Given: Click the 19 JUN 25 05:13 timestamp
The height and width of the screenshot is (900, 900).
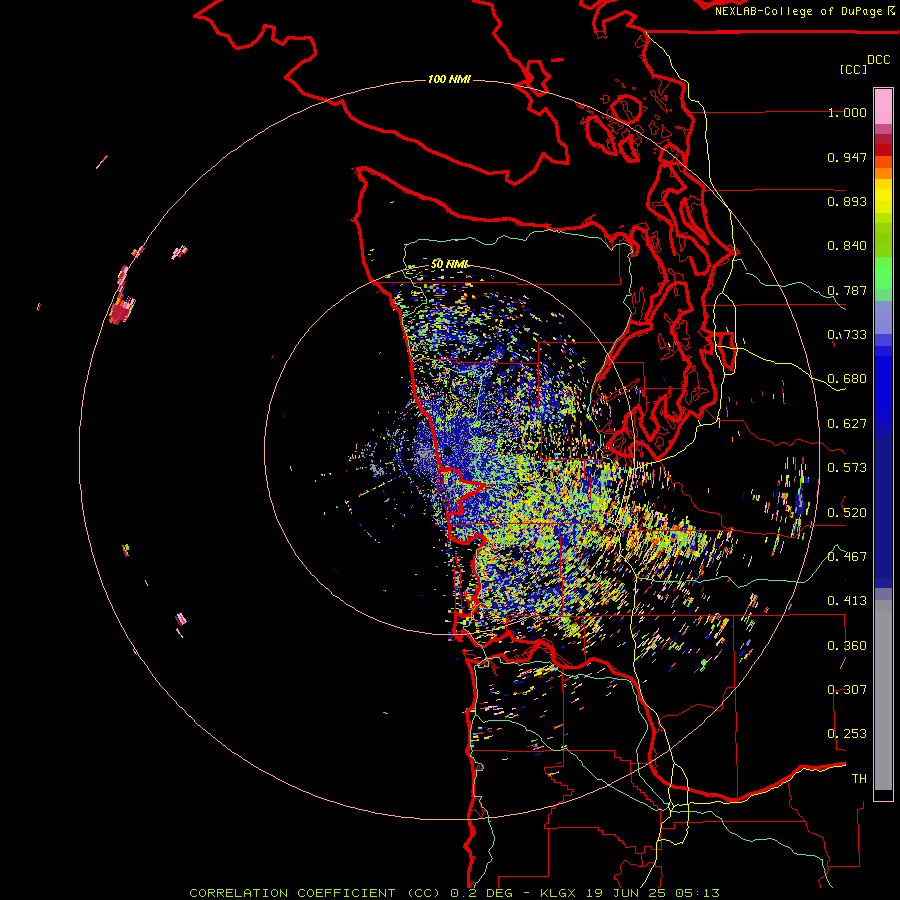Looking at the screenshot, I should pyautogui.click(x=653, y=893).
